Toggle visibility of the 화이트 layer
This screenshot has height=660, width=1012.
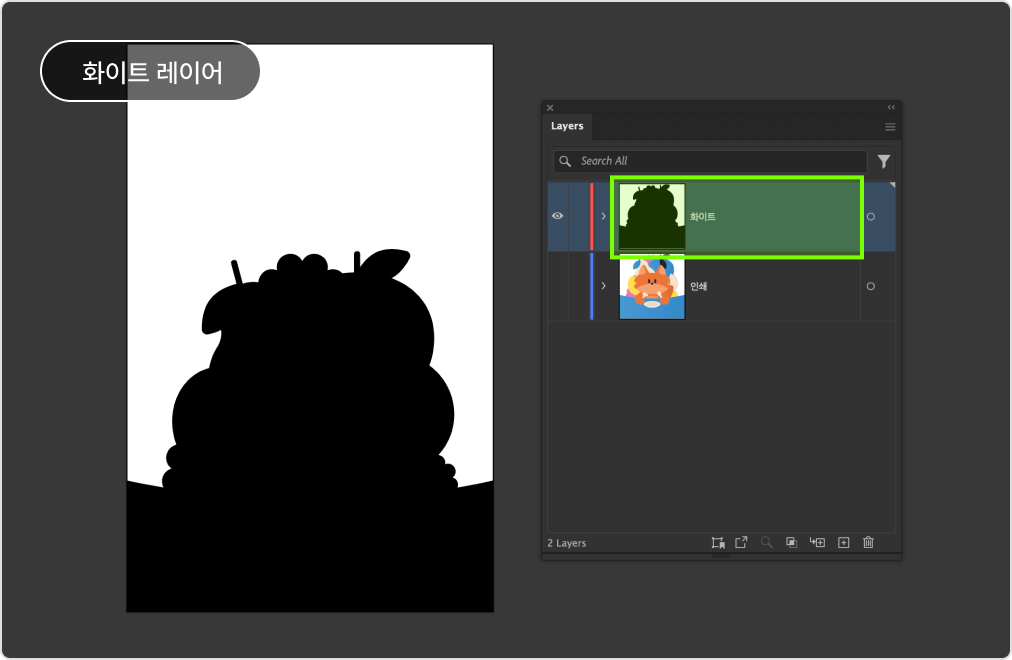(x=557, y=216)
